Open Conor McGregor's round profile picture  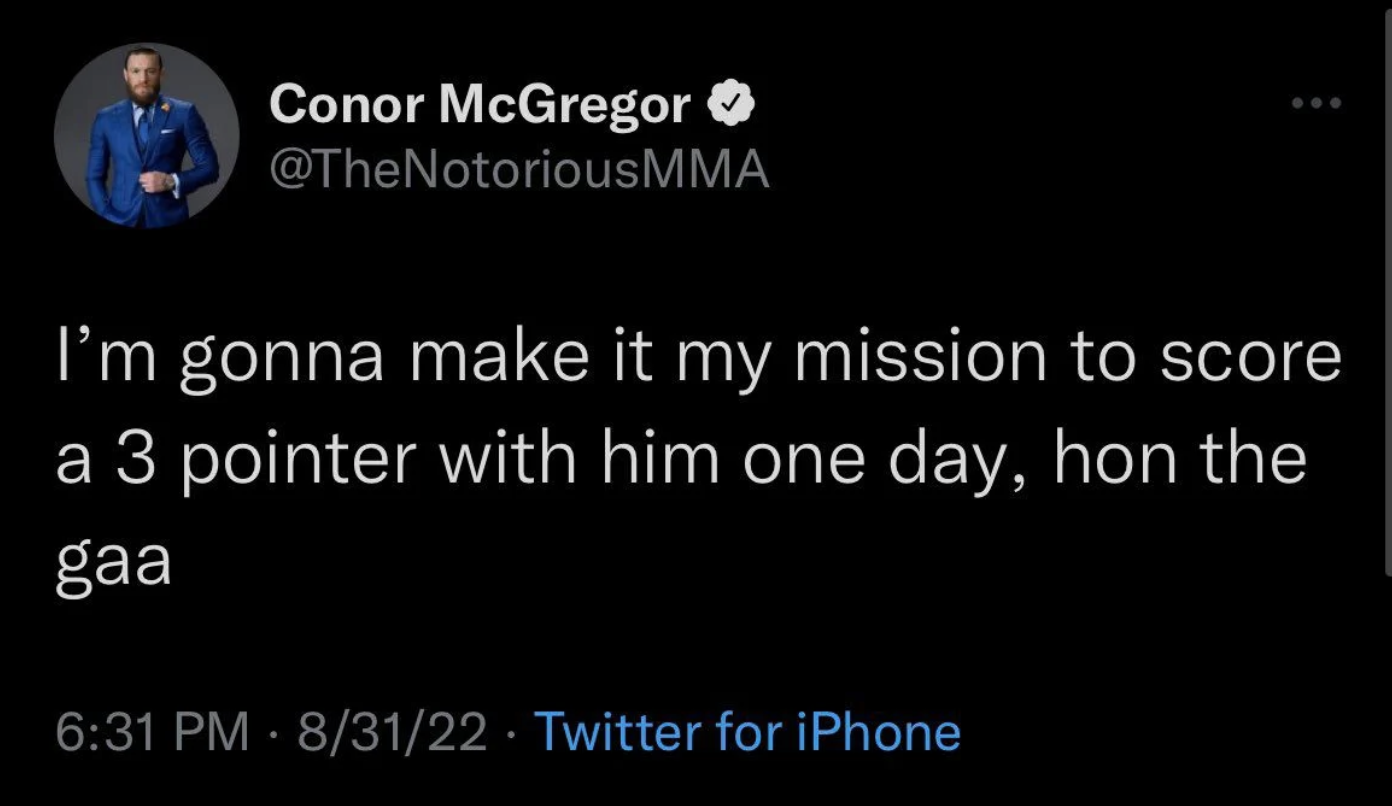point(147,136)
